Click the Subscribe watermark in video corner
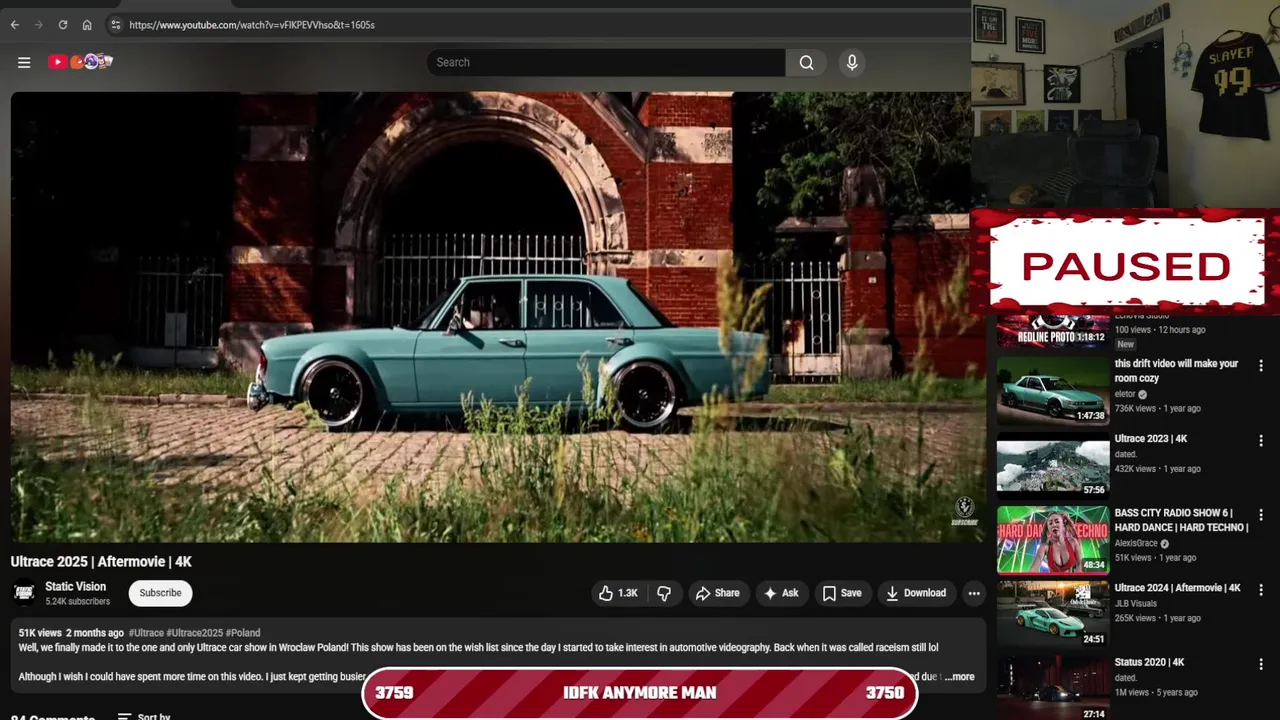The width and height of the screenshot is (1280, 720). tap(964, 511)
